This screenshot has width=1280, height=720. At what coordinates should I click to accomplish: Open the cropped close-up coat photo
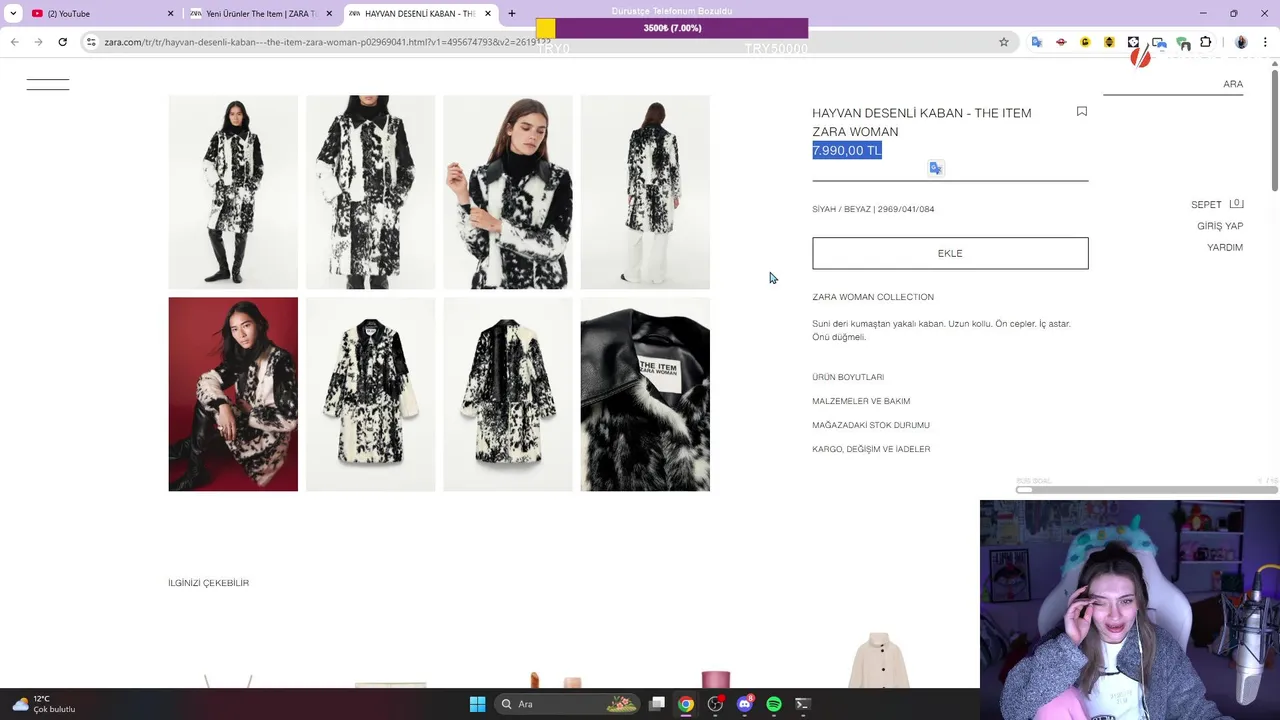point(370,192)
